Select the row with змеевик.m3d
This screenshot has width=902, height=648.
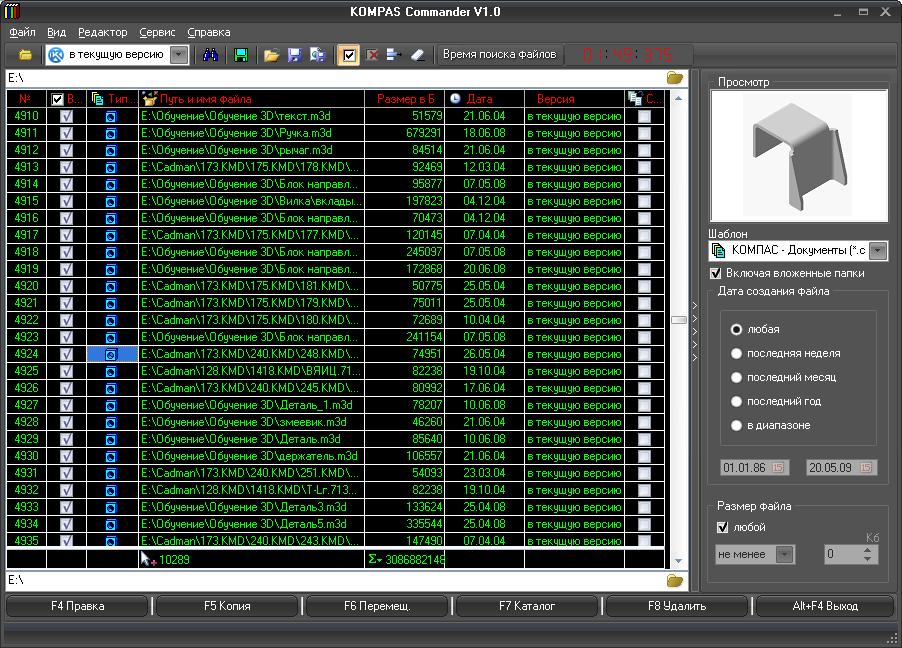coord(335,422)
